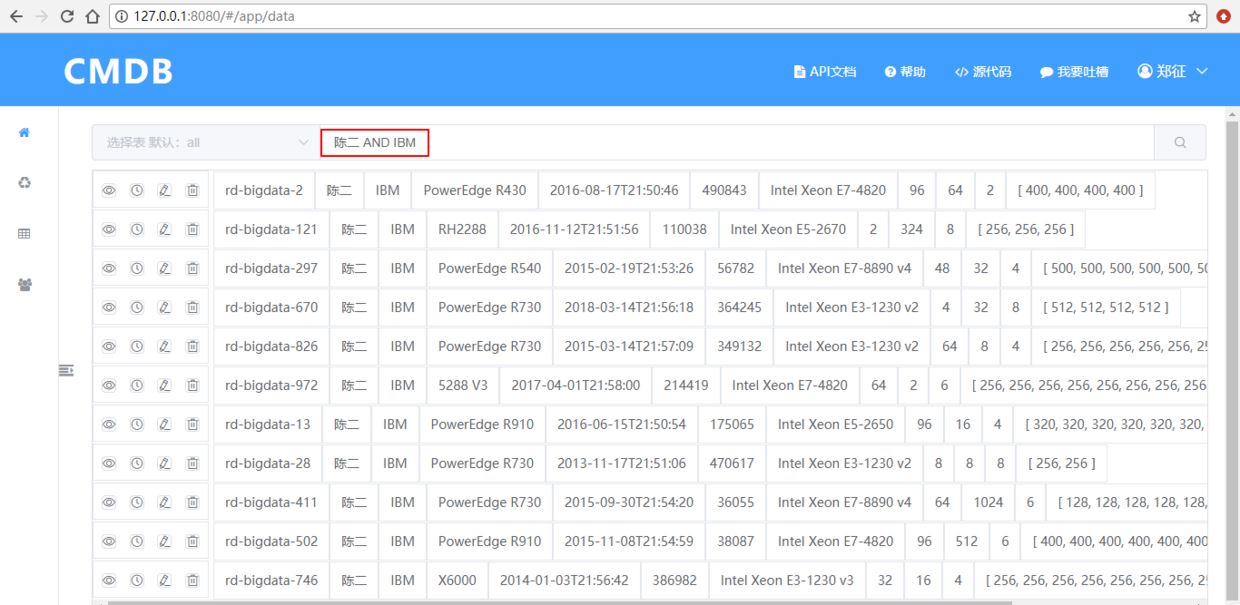The image size is (1240, 605).
Task: Delete row rd-bigdata-746 with trash icon
Action: pyautogui.click(x=192, y=580)
